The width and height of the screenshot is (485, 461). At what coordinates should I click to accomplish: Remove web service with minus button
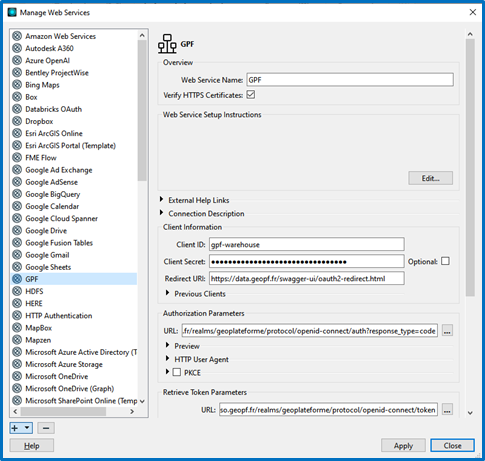pyautogui.click(x=46, y=428)
